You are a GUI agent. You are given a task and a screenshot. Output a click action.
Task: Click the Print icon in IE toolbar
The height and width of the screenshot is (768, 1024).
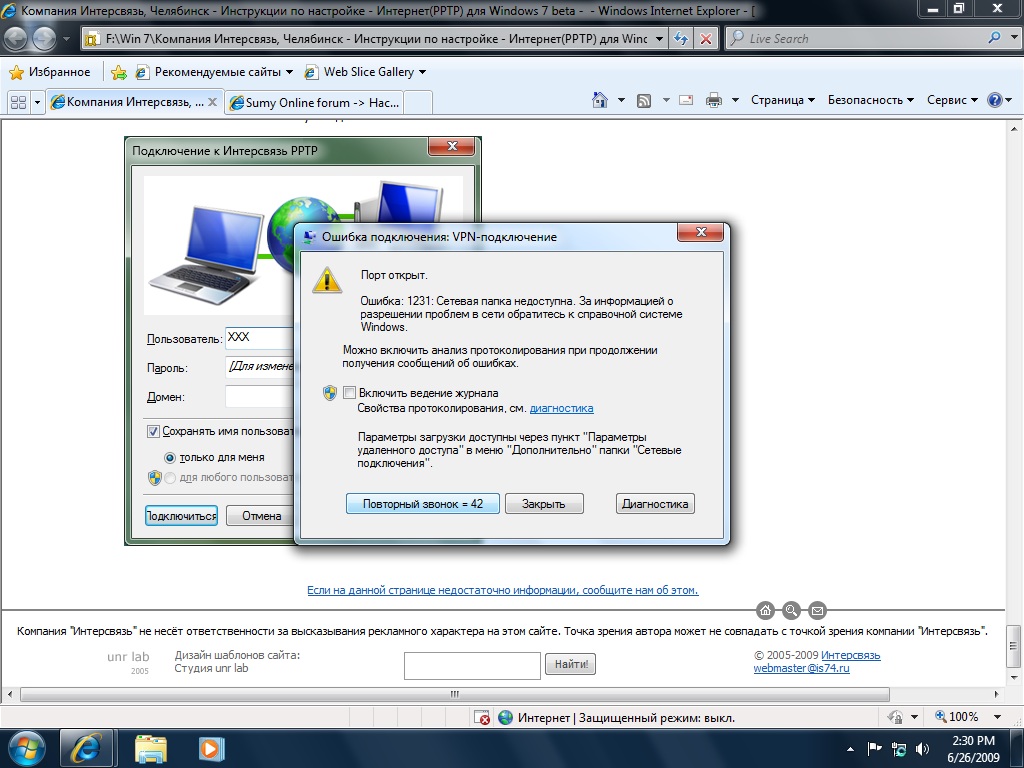pos(714,100)
